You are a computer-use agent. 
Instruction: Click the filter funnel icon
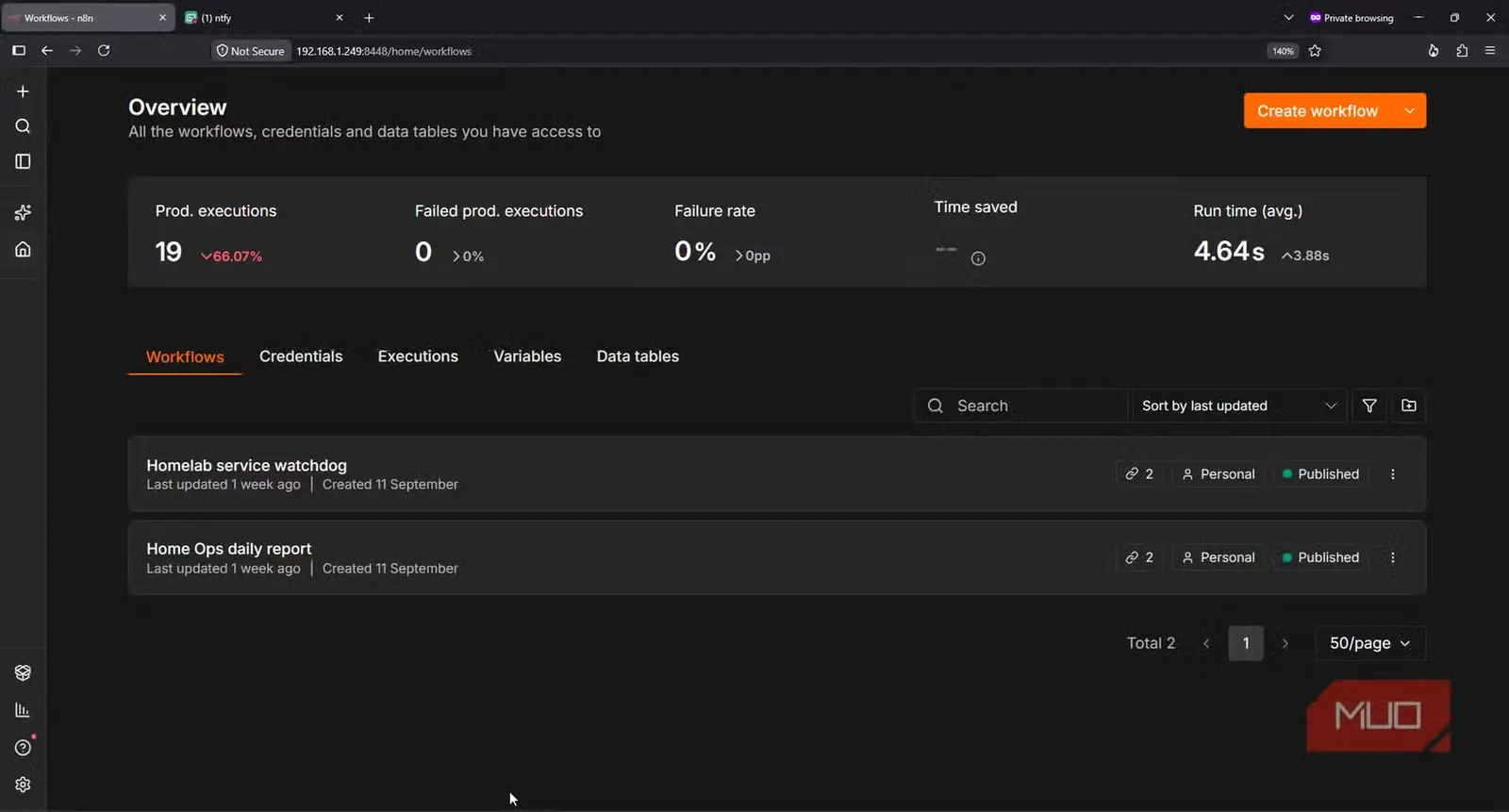[x=1369, y=406]
